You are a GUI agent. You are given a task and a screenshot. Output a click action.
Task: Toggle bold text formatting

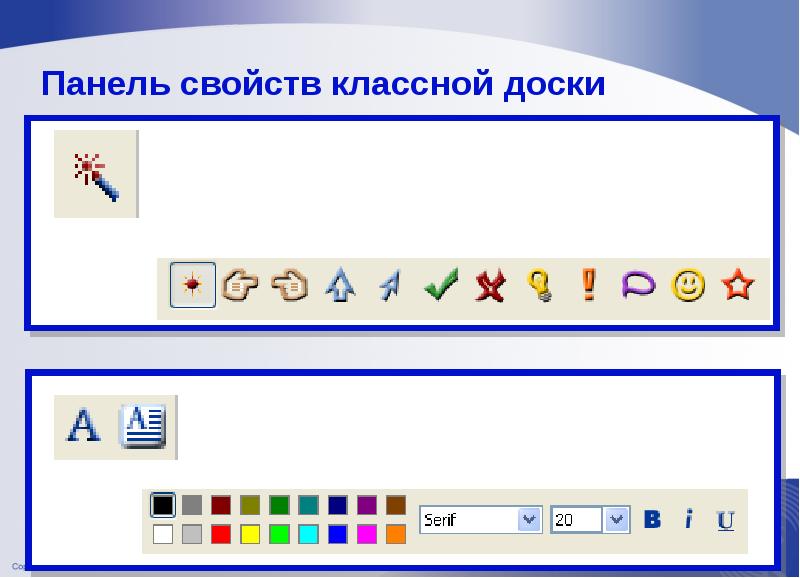(653, 520)
